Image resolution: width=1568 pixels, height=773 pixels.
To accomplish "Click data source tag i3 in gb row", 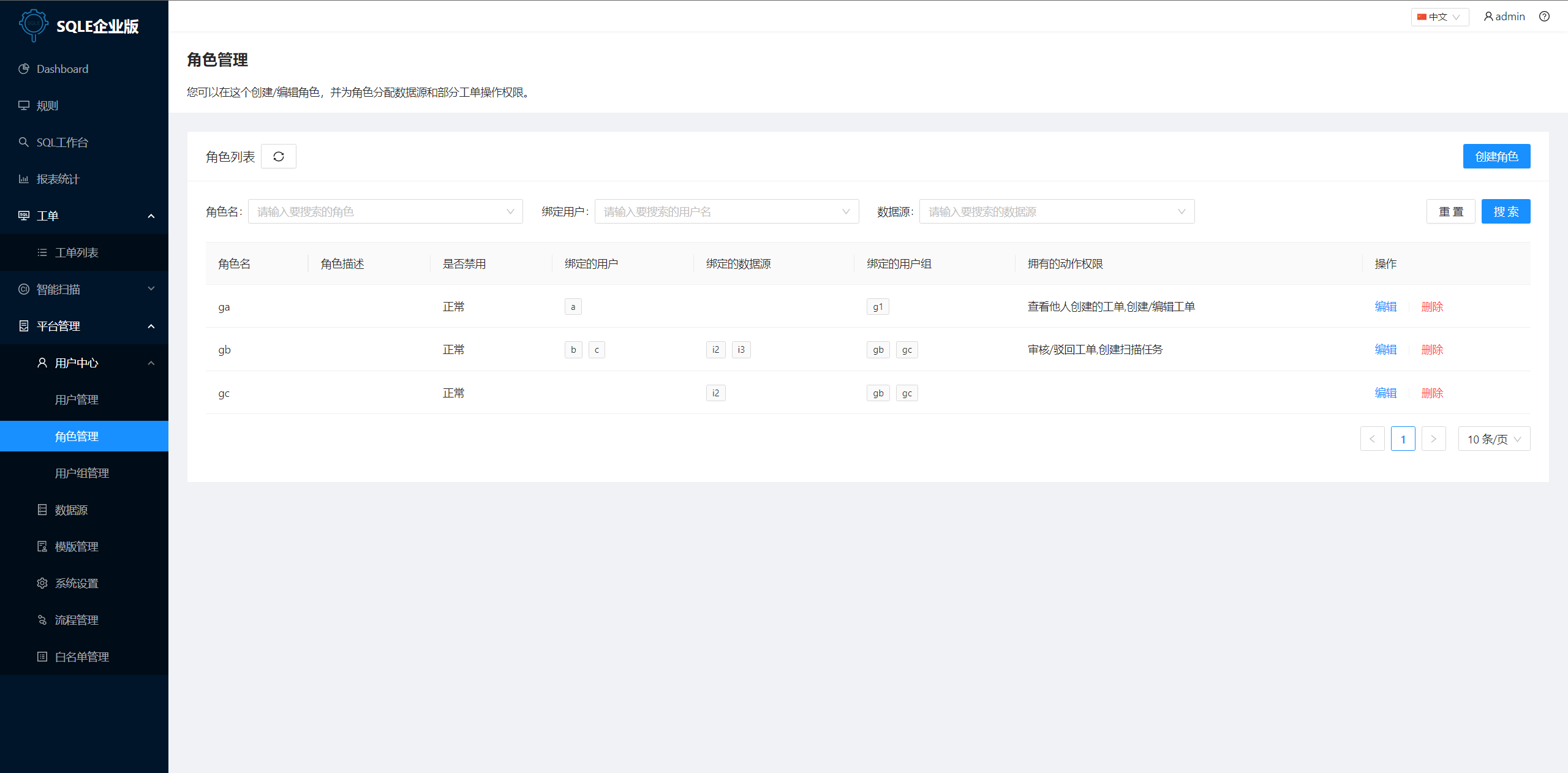I will [x=741, y=349].
